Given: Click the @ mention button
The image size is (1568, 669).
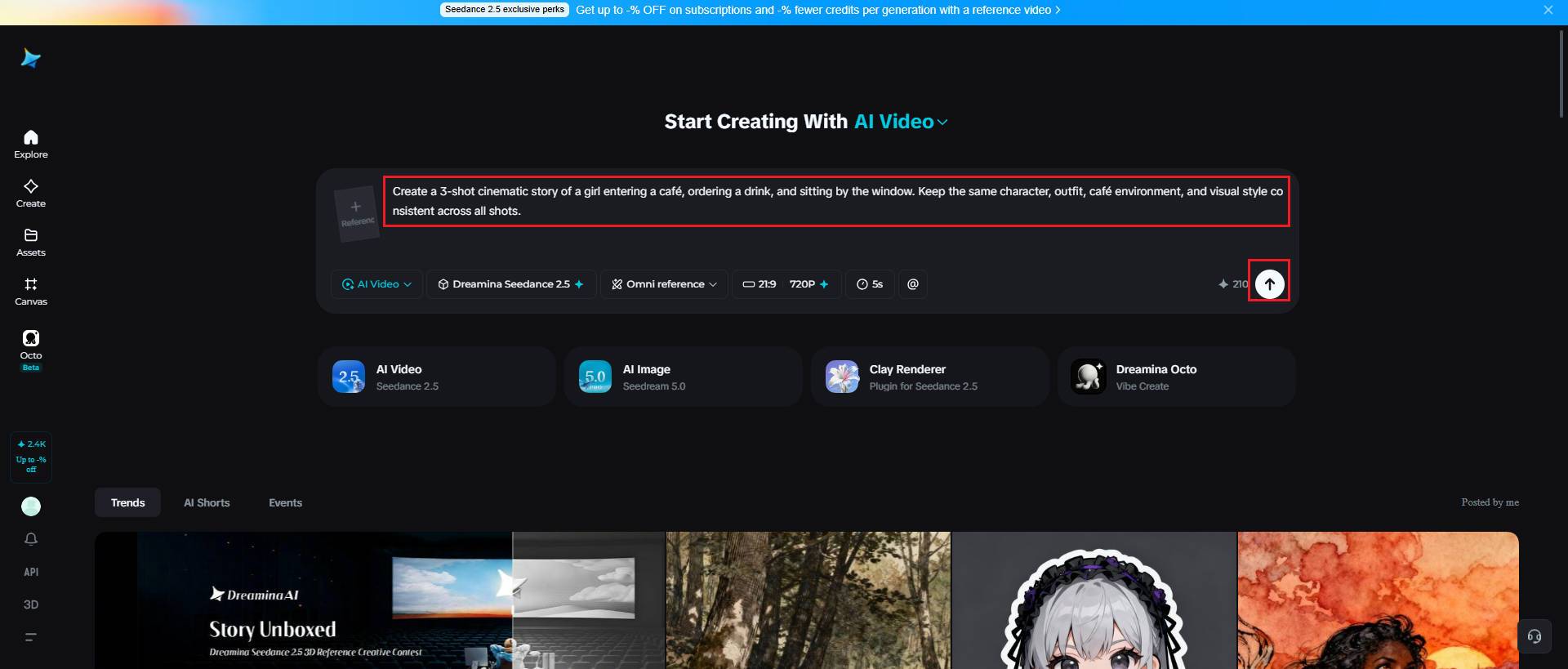Looking at the screenshot, I should pos(913,284).
